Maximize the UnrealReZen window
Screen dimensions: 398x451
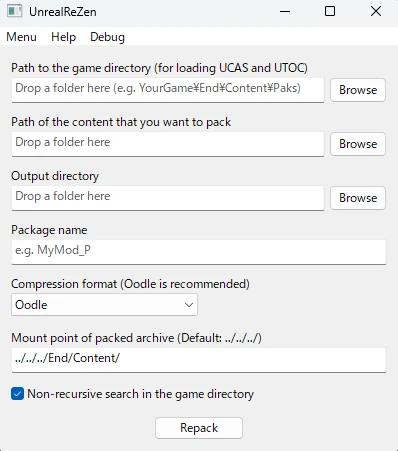pyautogui.click(x=330, y=11)
